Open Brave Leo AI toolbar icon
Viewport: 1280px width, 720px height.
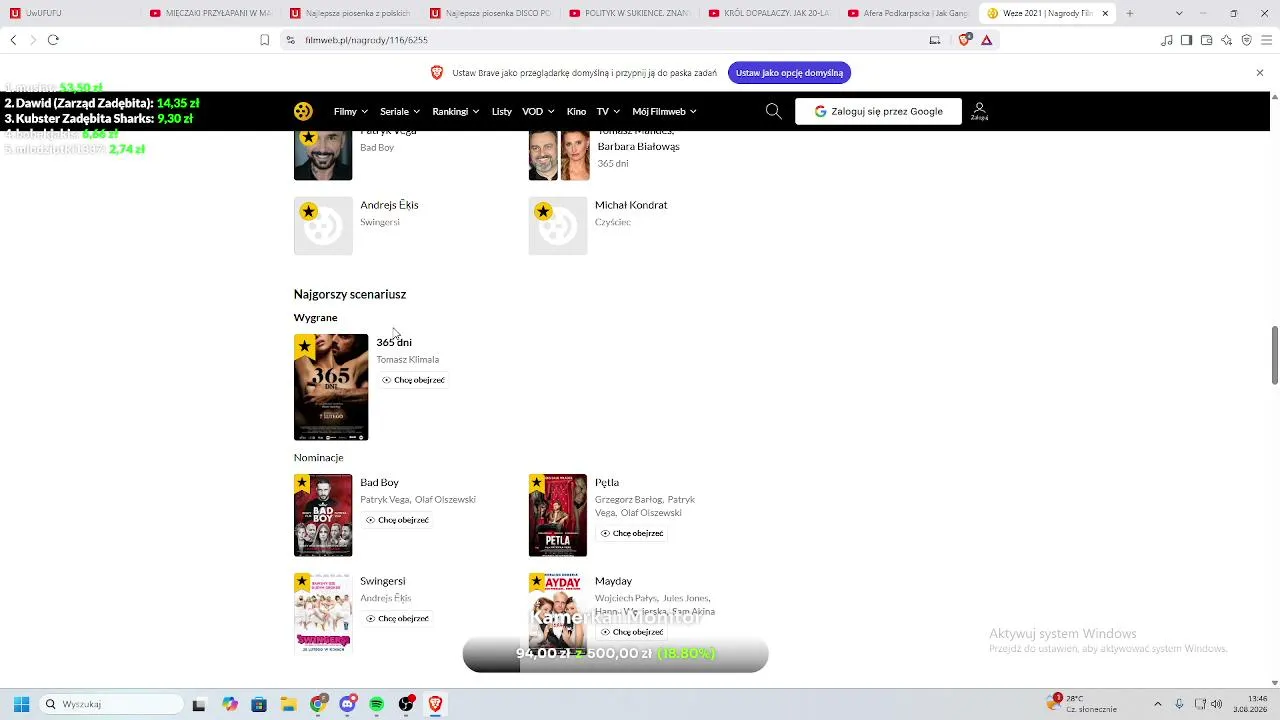point(1226,40)
